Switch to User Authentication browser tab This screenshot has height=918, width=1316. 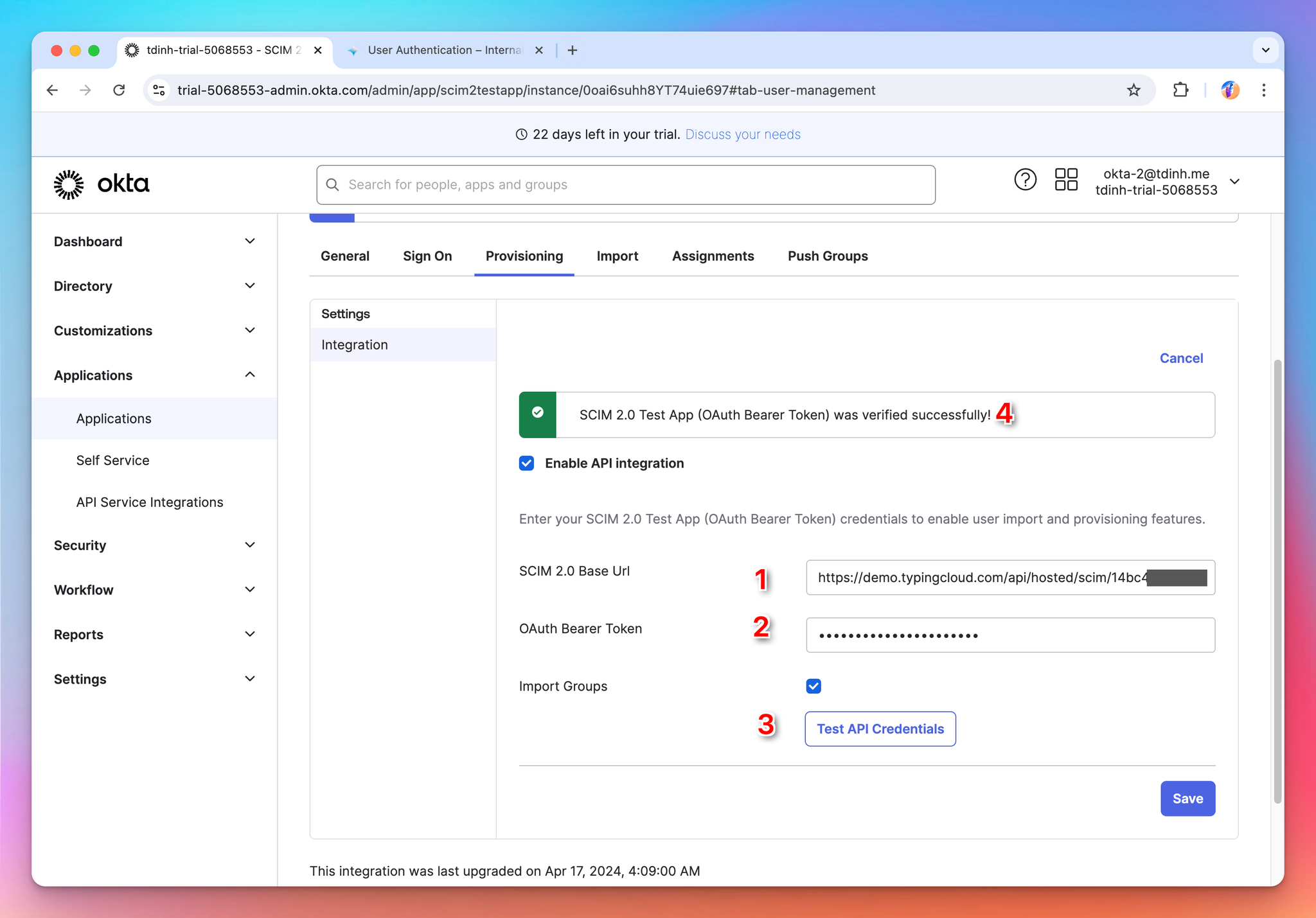click(x=445, y=50)
